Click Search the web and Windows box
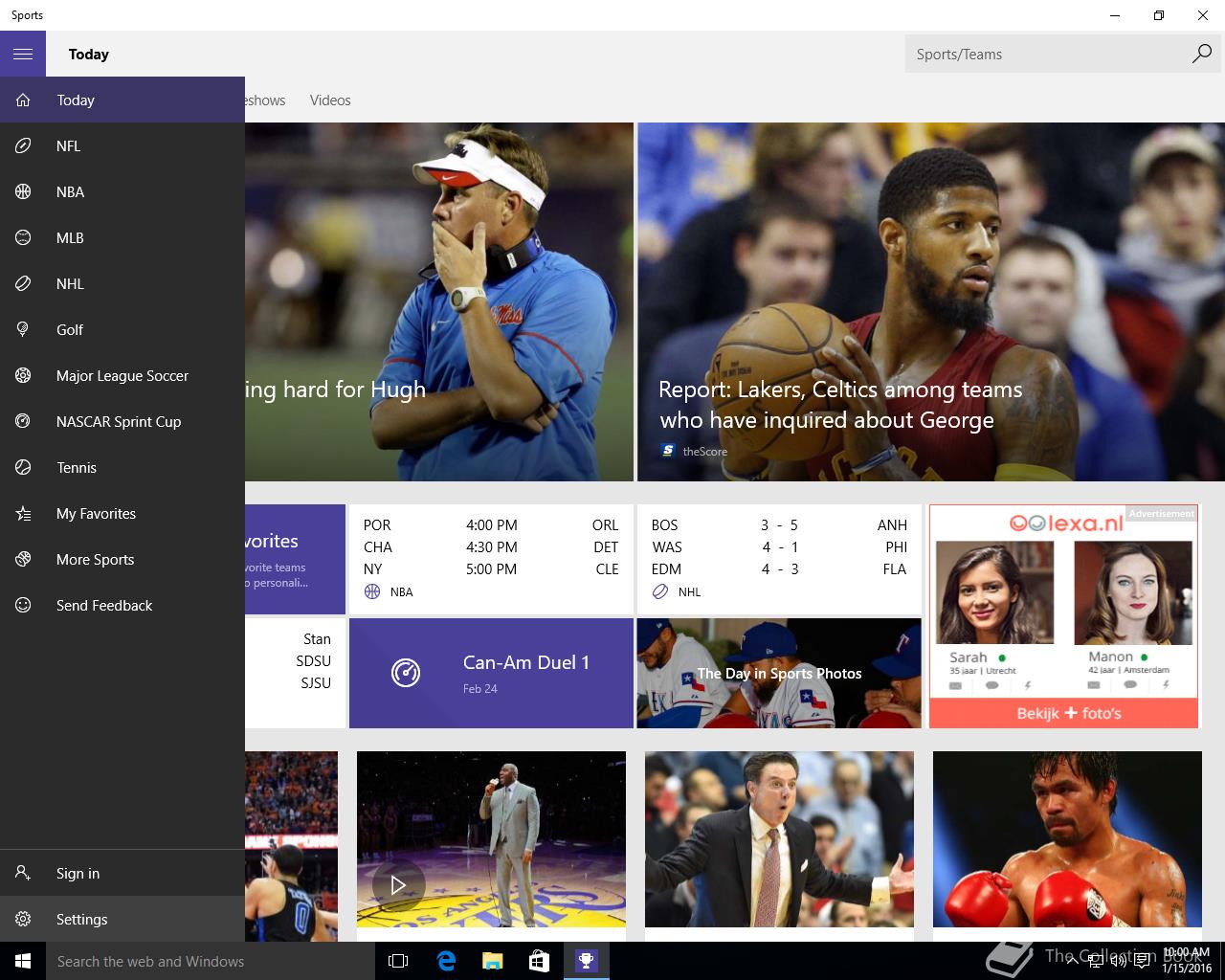The width and height of the screenshot is (1225, 980). click(x=211, y=961)
